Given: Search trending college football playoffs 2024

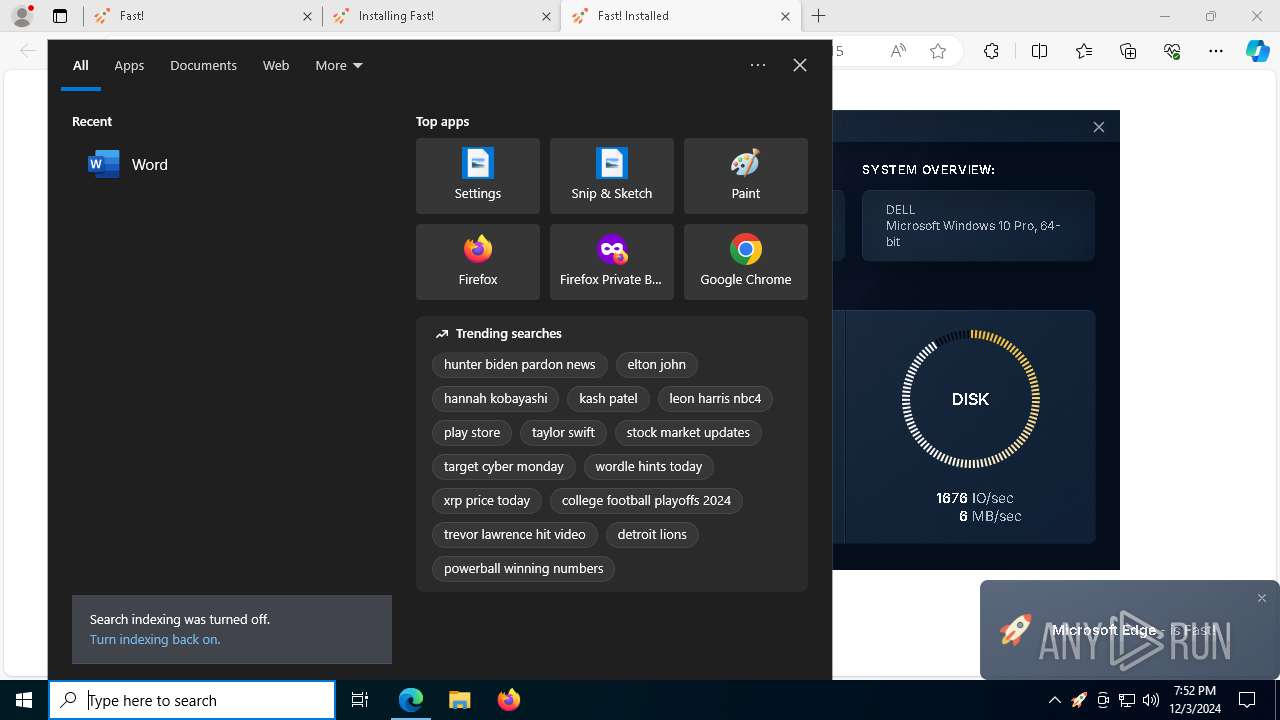Looking at the screenshot, I should click(x=646, y=501).
